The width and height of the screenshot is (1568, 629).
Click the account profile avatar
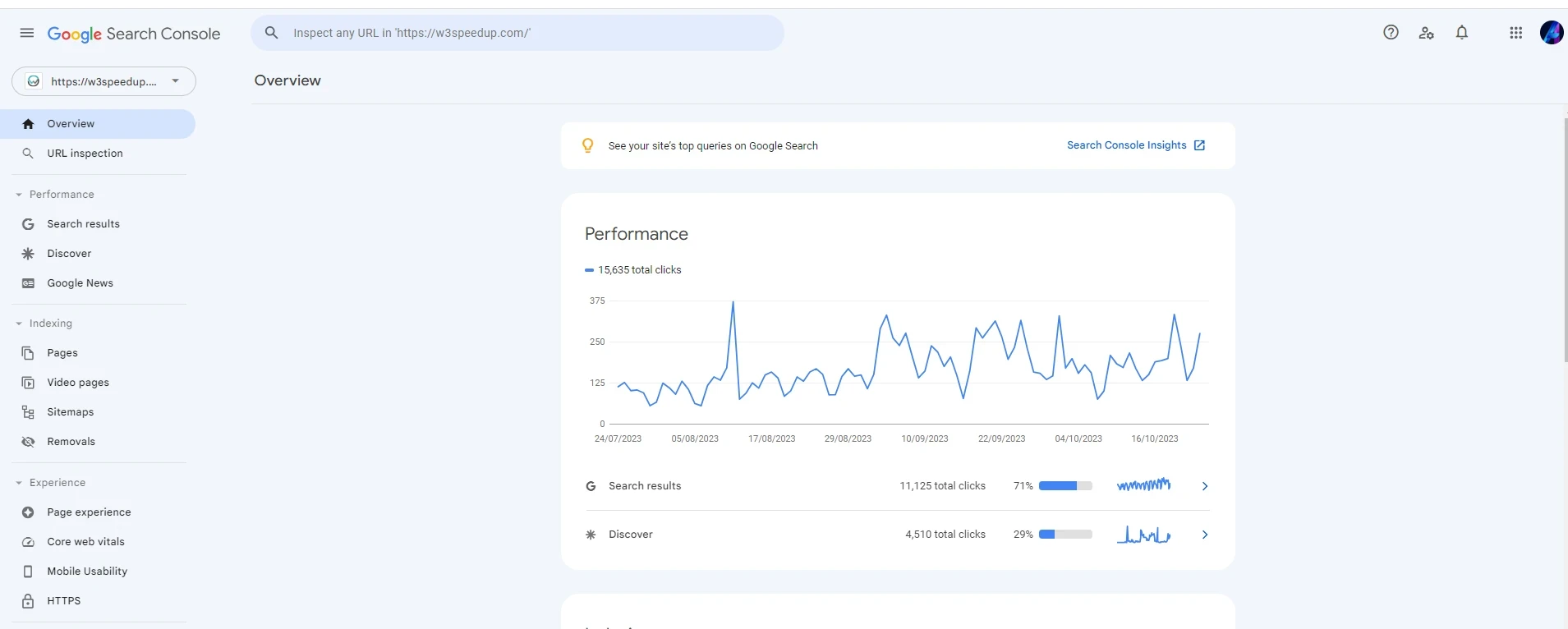click(1551, 33)
